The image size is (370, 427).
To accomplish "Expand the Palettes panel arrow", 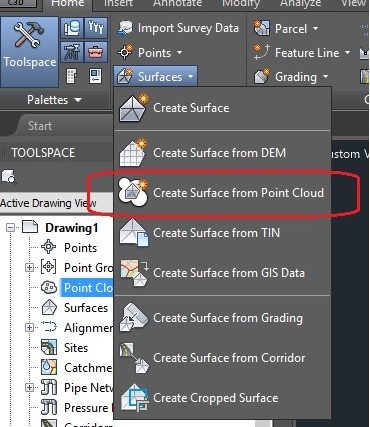I will 78,100.
